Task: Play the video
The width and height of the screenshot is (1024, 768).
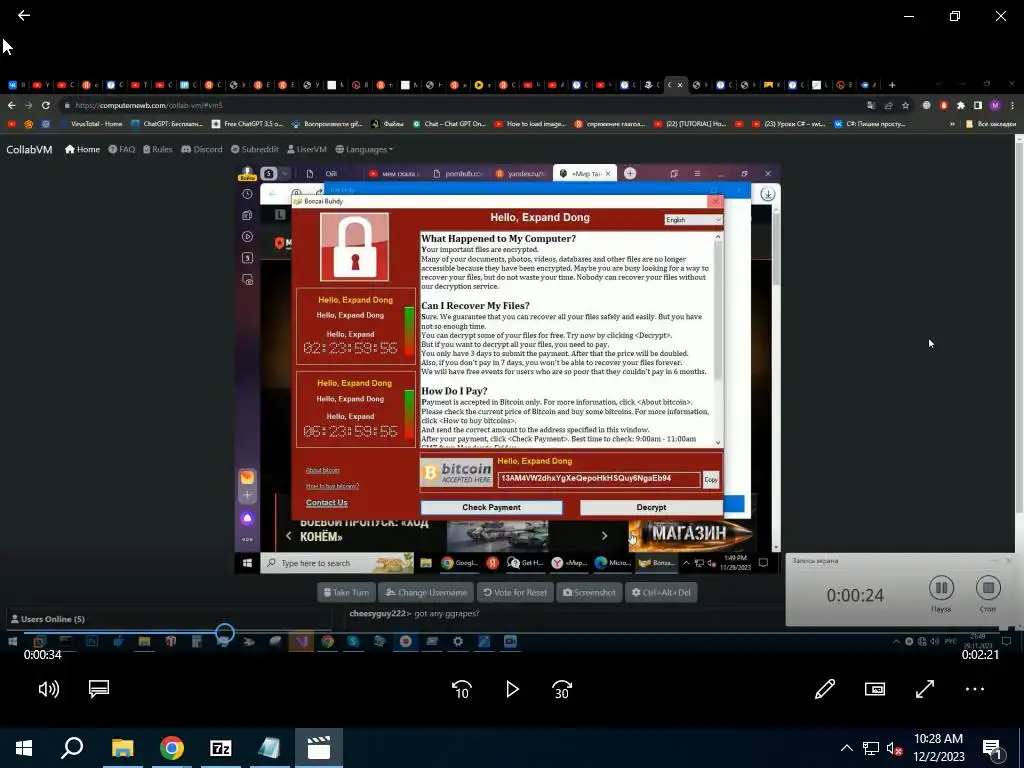Action: 513,689
